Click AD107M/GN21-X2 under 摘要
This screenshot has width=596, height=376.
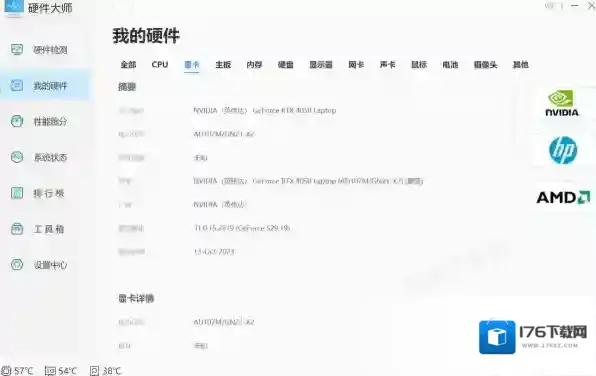point(224,134)
